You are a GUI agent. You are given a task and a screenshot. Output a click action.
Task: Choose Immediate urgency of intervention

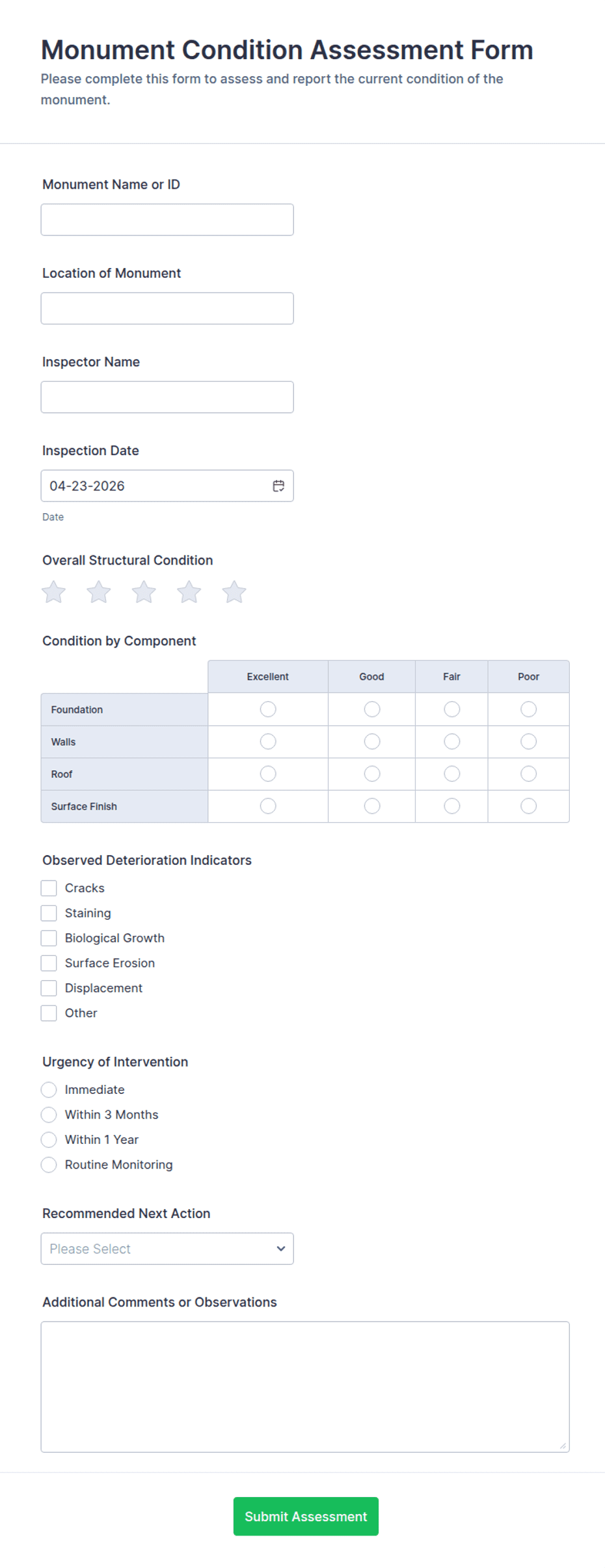pyautogui.click(x=49, y=1089)
